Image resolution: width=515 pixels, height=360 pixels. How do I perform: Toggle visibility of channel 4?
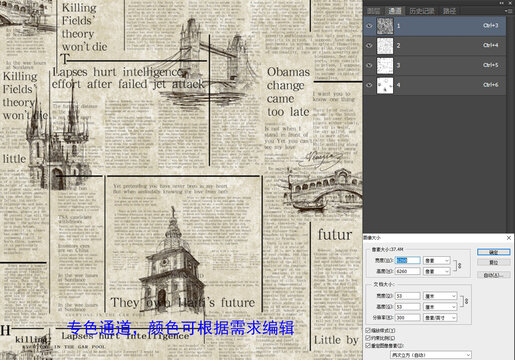point(369,85)
